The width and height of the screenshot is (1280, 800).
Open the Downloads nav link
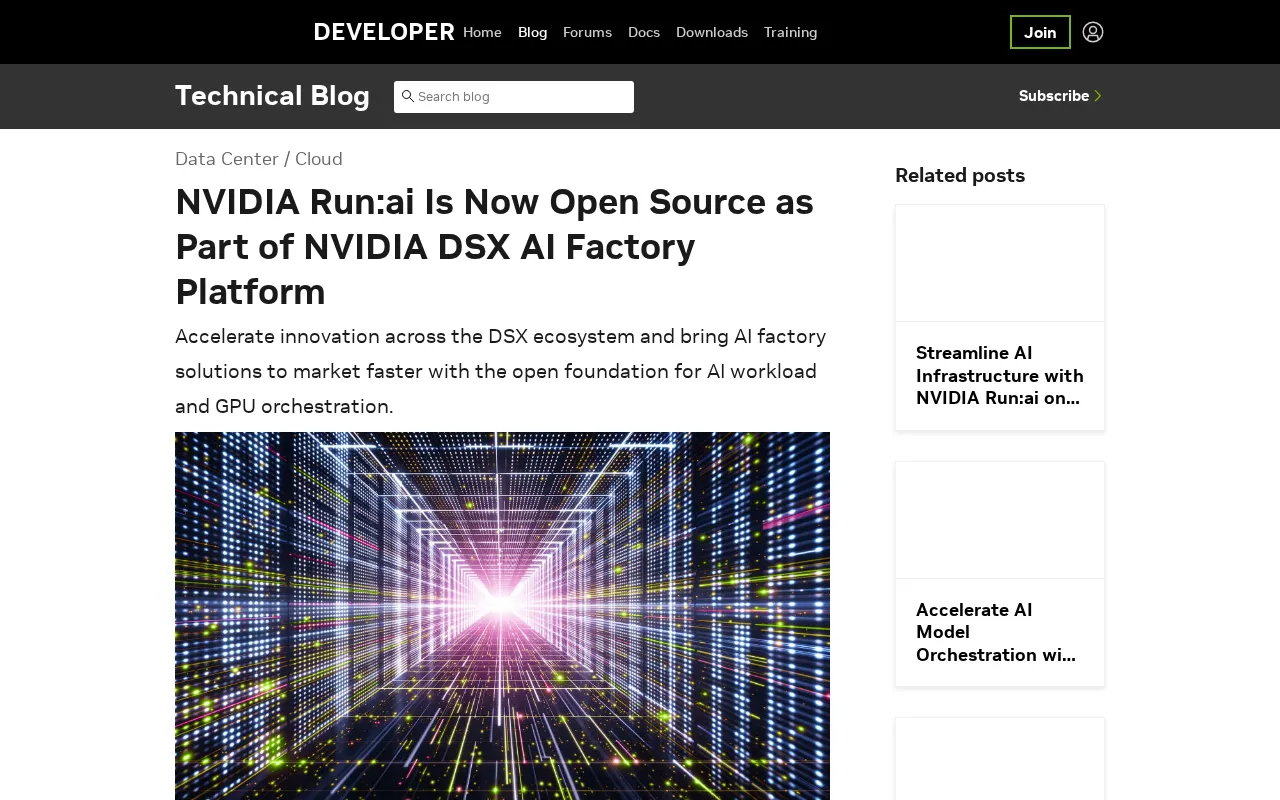[x=712, y=32]
